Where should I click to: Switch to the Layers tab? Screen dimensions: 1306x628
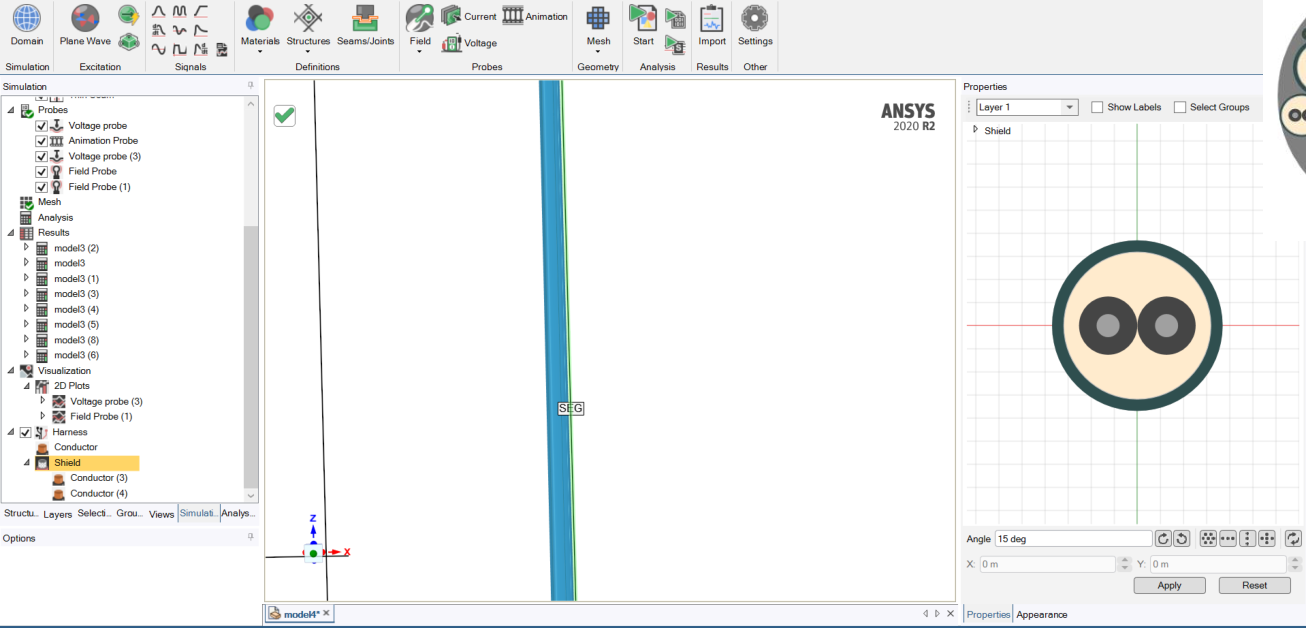coord(58,514)
